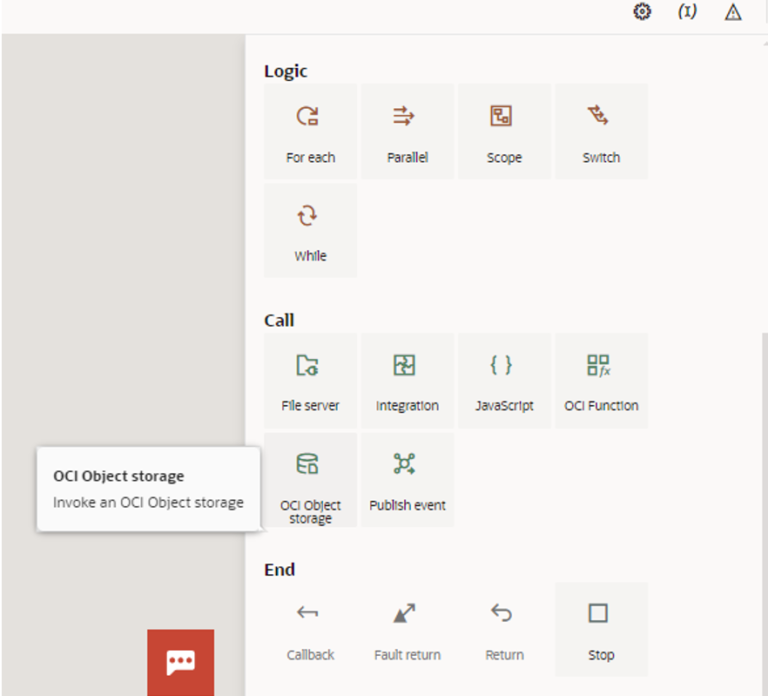Choose the JavaScript call action

504,380
